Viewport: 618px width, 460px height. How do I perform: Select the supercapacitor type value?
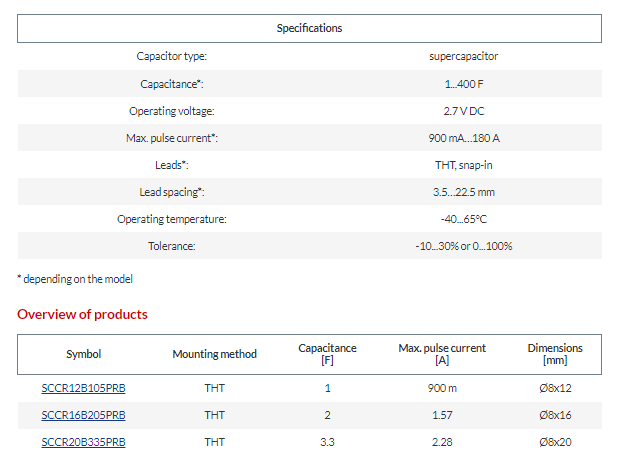coord(464,56)
